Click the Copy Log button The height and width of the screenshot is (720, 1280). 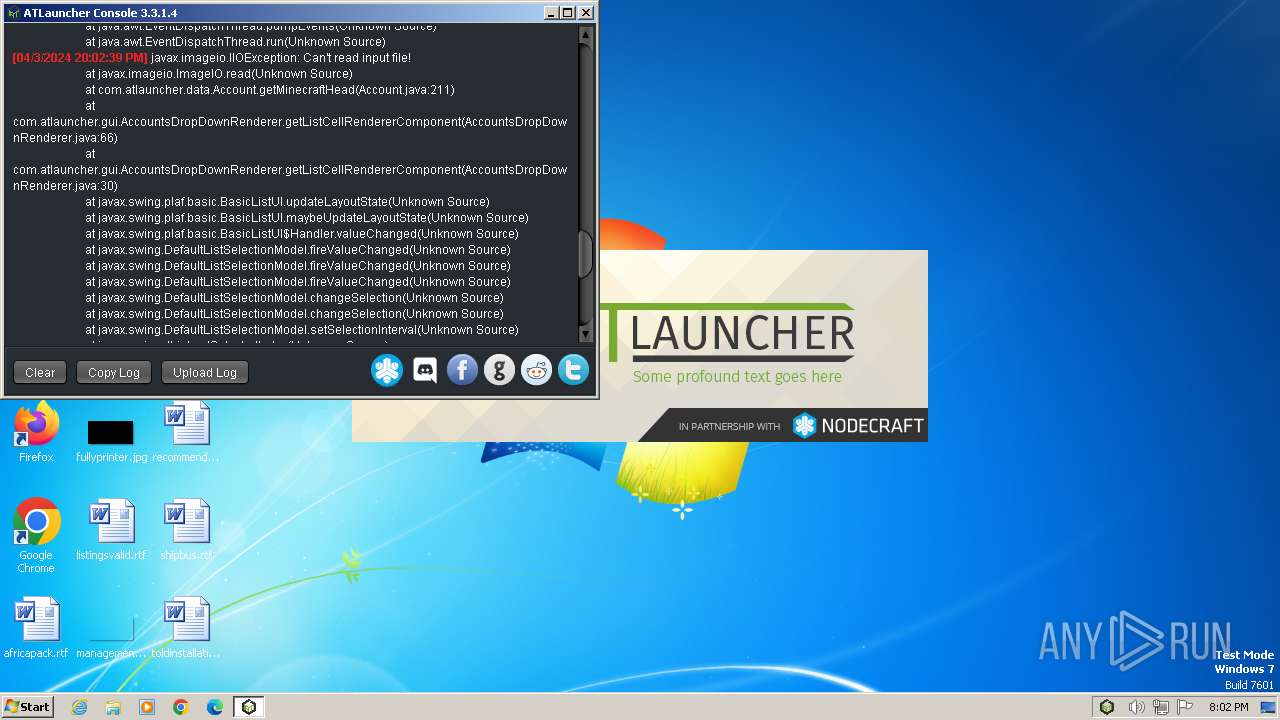pyautogui.click(x=114, y=372)
